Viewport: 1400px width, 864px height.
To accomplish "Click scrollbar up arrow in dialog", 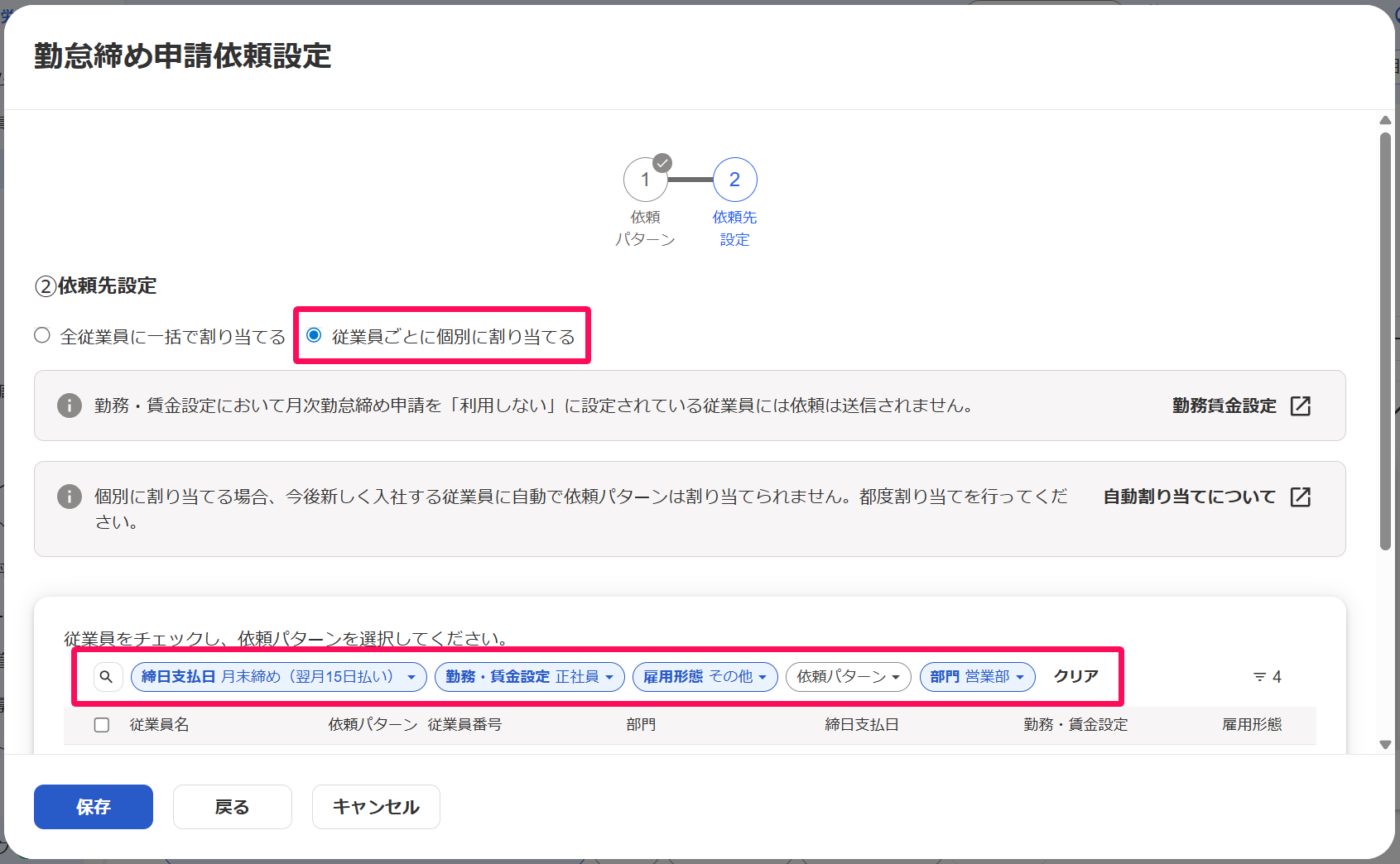I will tap(1385, 121).
